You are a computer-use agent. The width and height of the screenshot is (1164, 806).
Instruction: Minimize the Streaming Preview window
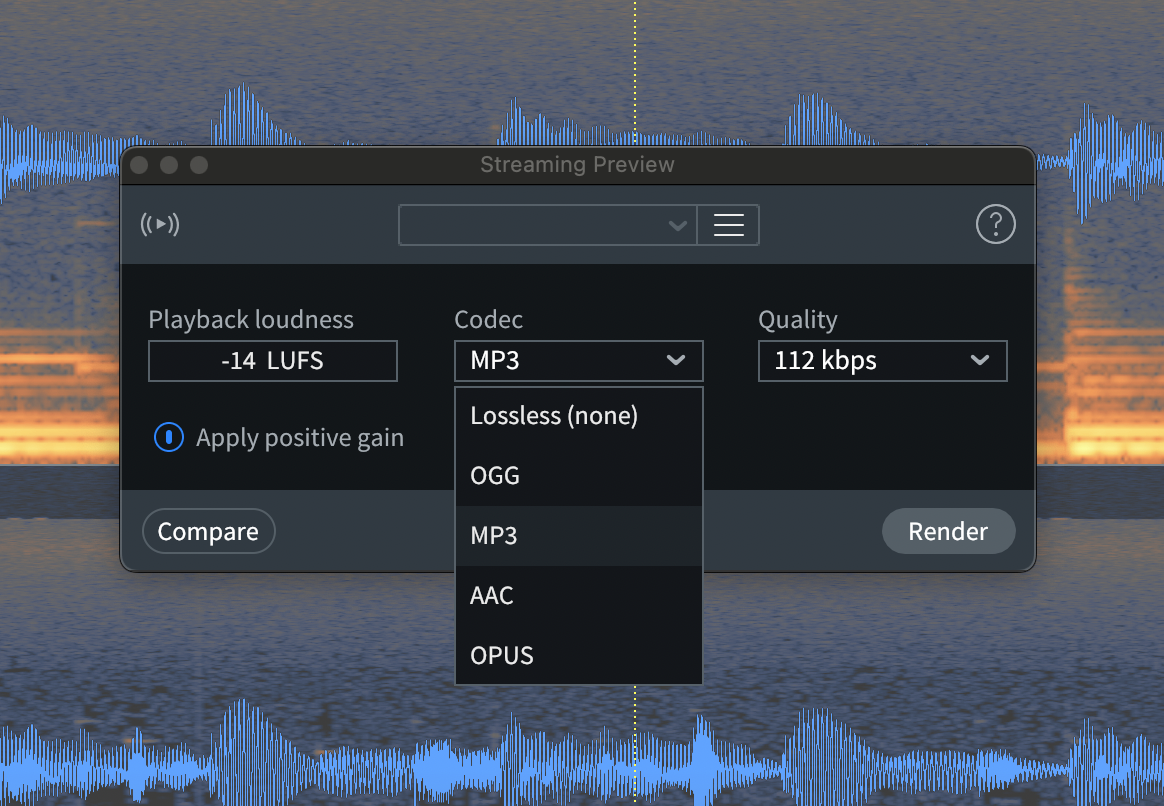pyautogui.click(x=169, y=165)
